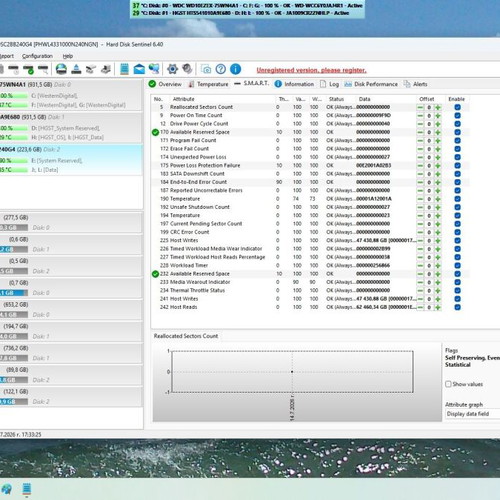The height and width of the screenshot is (500, 500).
Task: Open help via the question mark icon
Action: point(221,69)
